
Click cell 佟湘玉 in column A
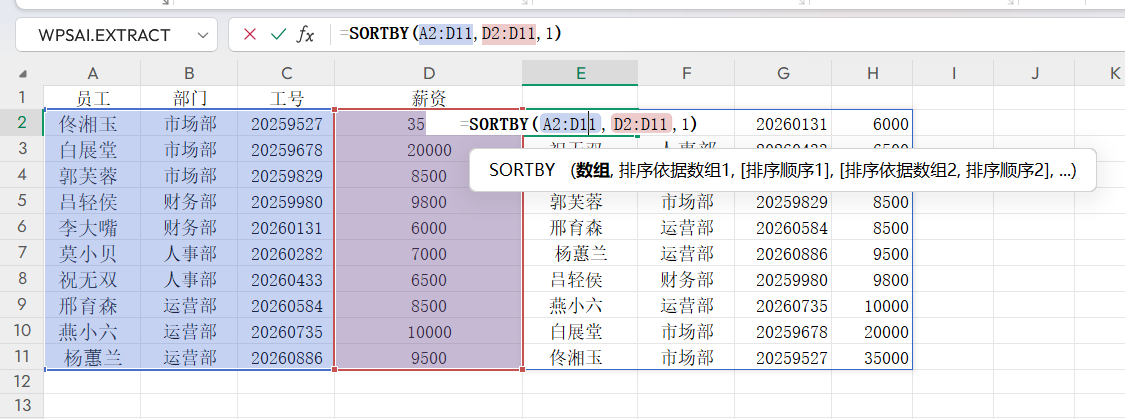coord(93,123)
